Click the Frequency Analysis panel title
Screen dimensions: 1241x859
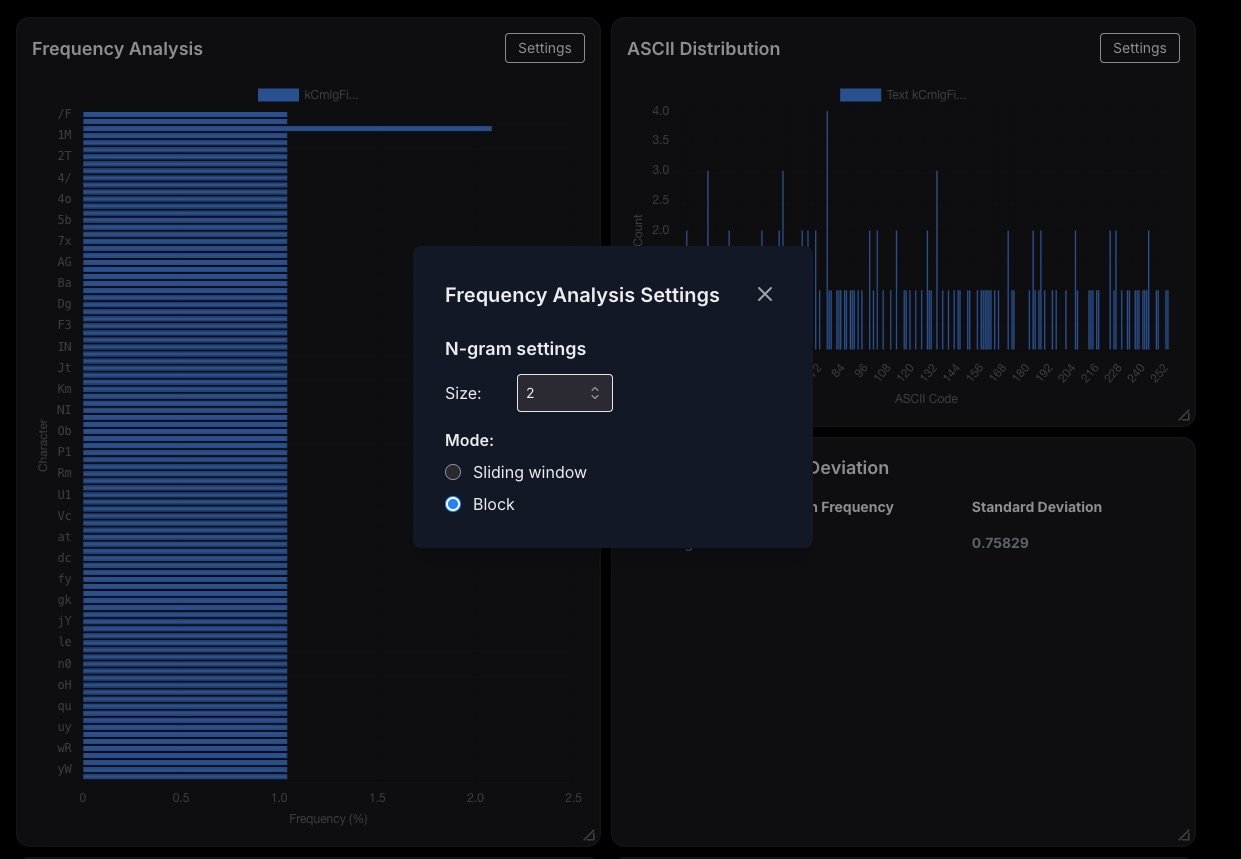coord(117,49)
